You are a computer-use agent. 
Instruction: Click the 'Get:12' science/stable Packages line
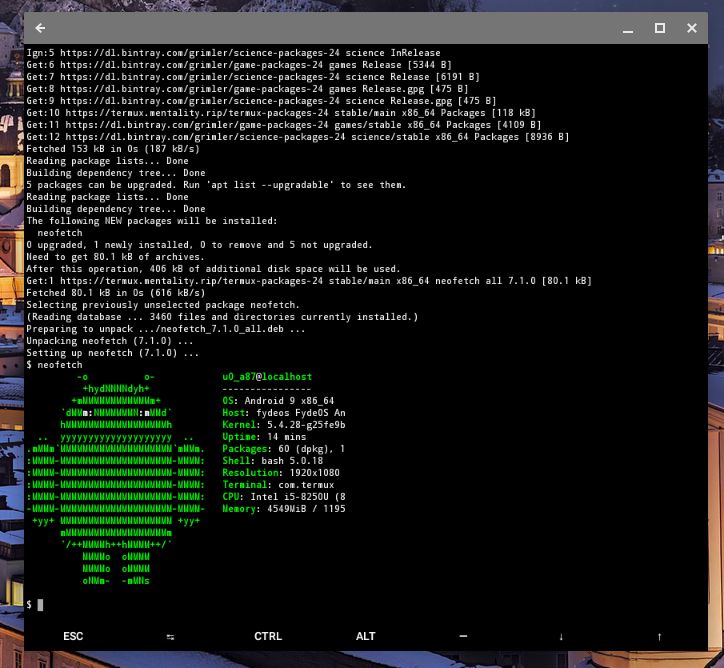(x=298, y=137)
